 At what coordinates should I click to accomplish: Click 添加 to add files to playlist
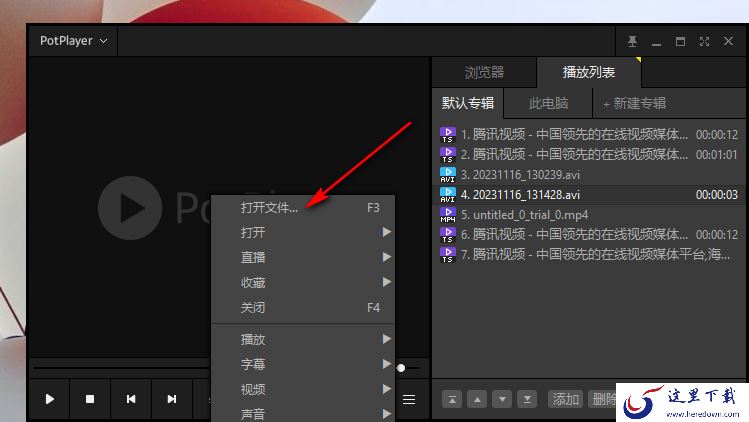pos(566,399)
